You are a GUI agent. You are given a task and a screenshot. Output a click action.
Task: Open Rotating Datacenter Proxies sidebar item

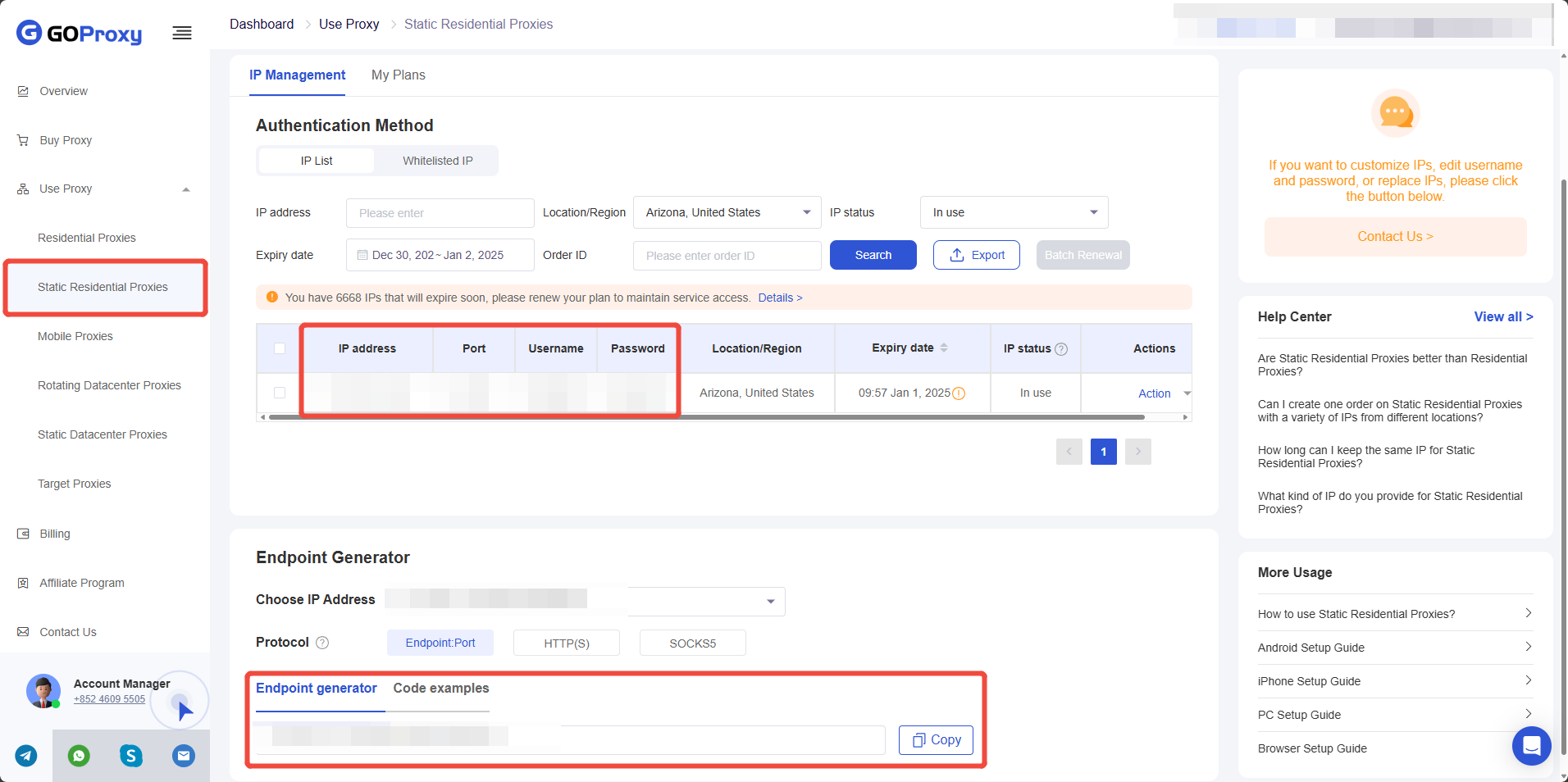[109, 385]
